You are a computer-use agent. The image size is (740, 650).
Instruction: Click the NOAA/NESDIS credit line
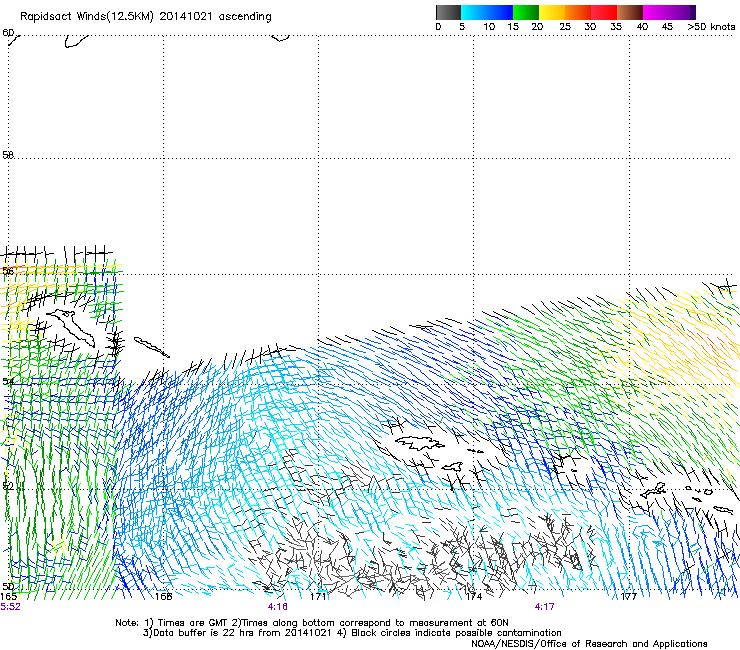589,643
